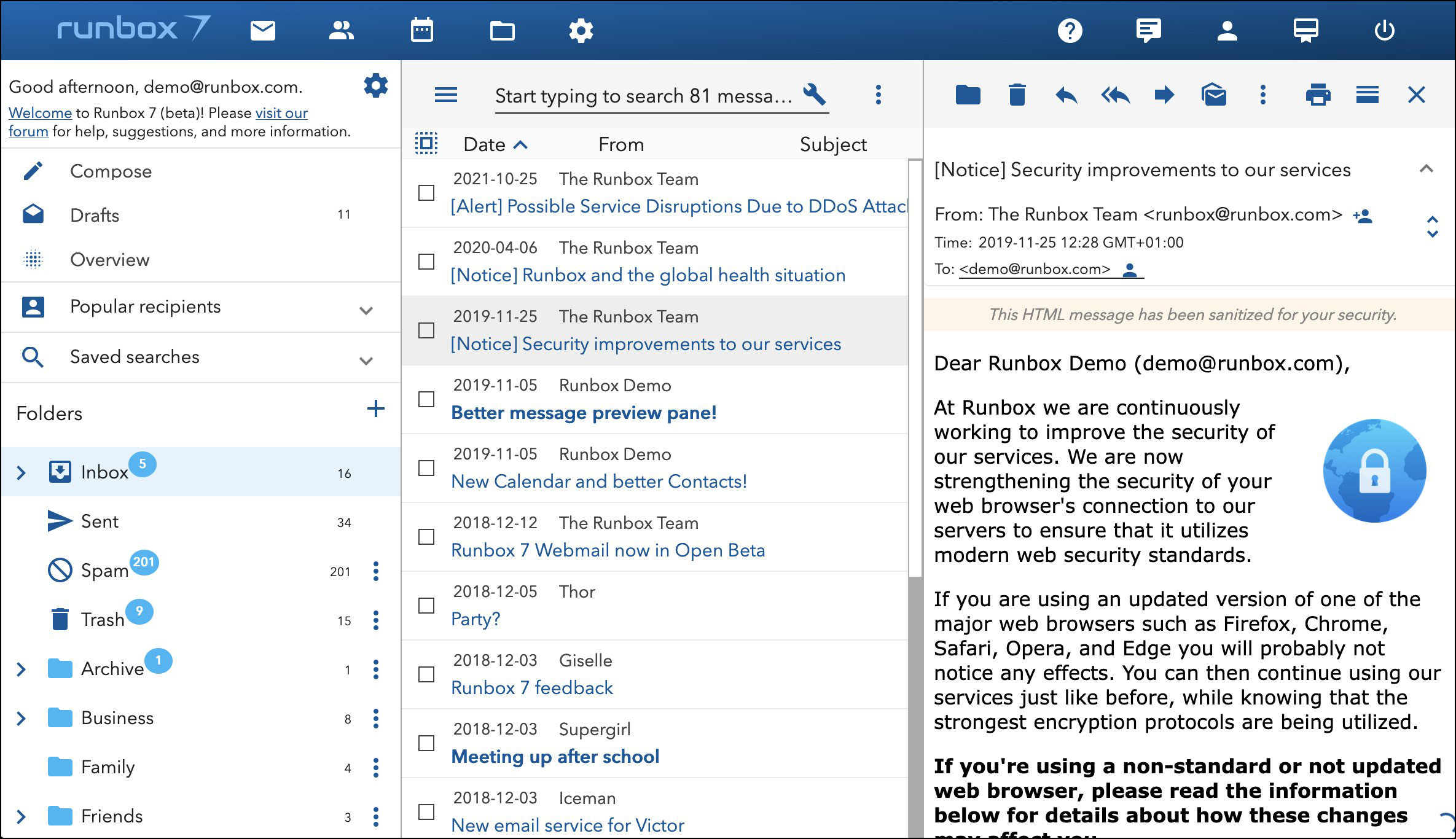Open account settings gear in top bar

coord(581,30)
